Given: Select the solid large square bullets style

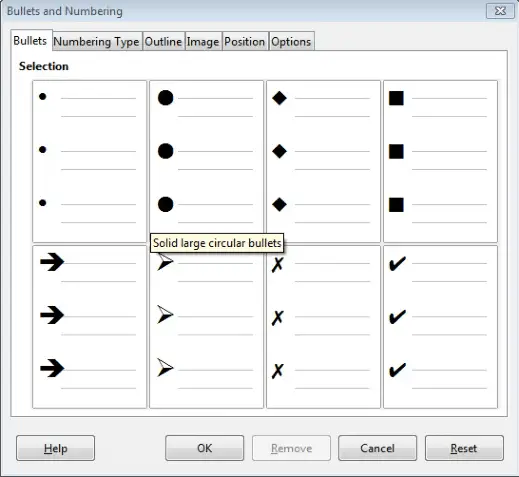Looking at the screenshot, I should tap(440, 161).
